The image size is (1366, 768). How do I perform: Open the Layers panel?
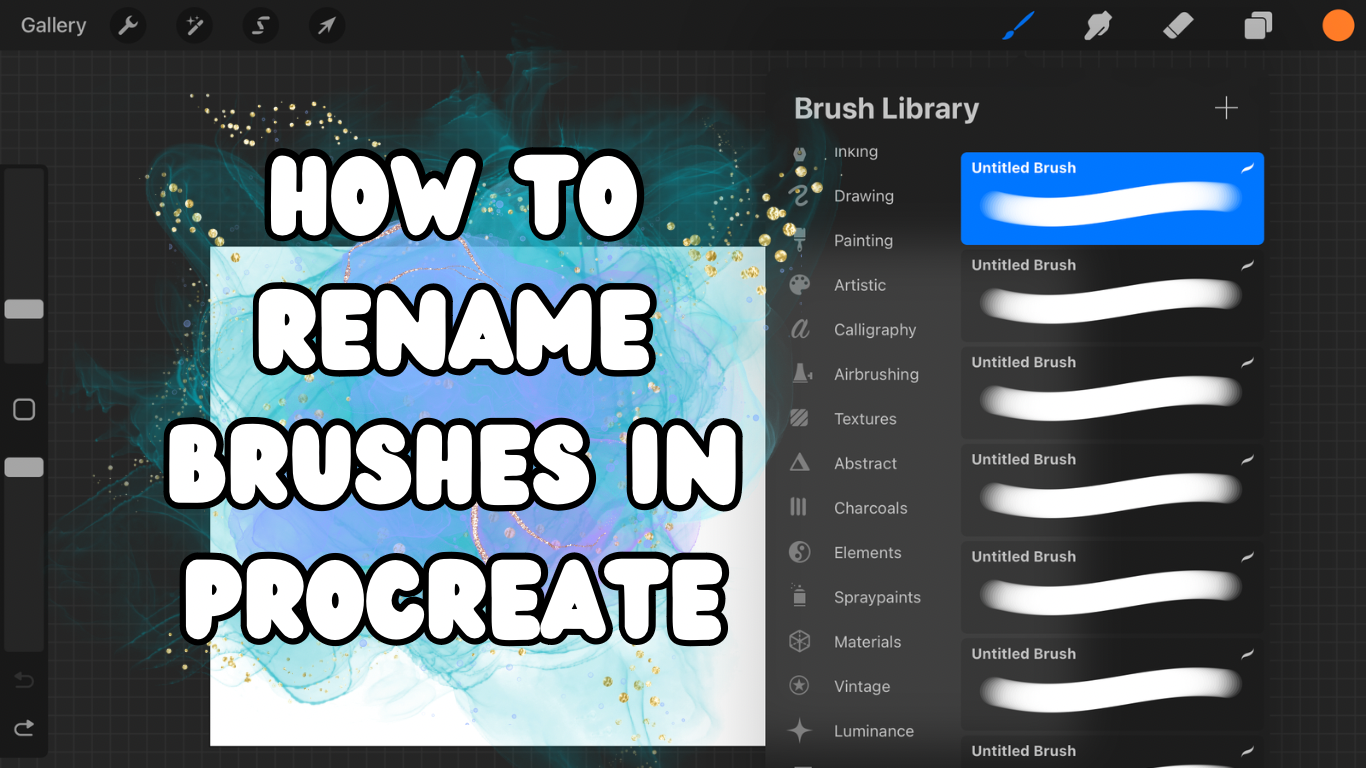(x=1257, y=25)
